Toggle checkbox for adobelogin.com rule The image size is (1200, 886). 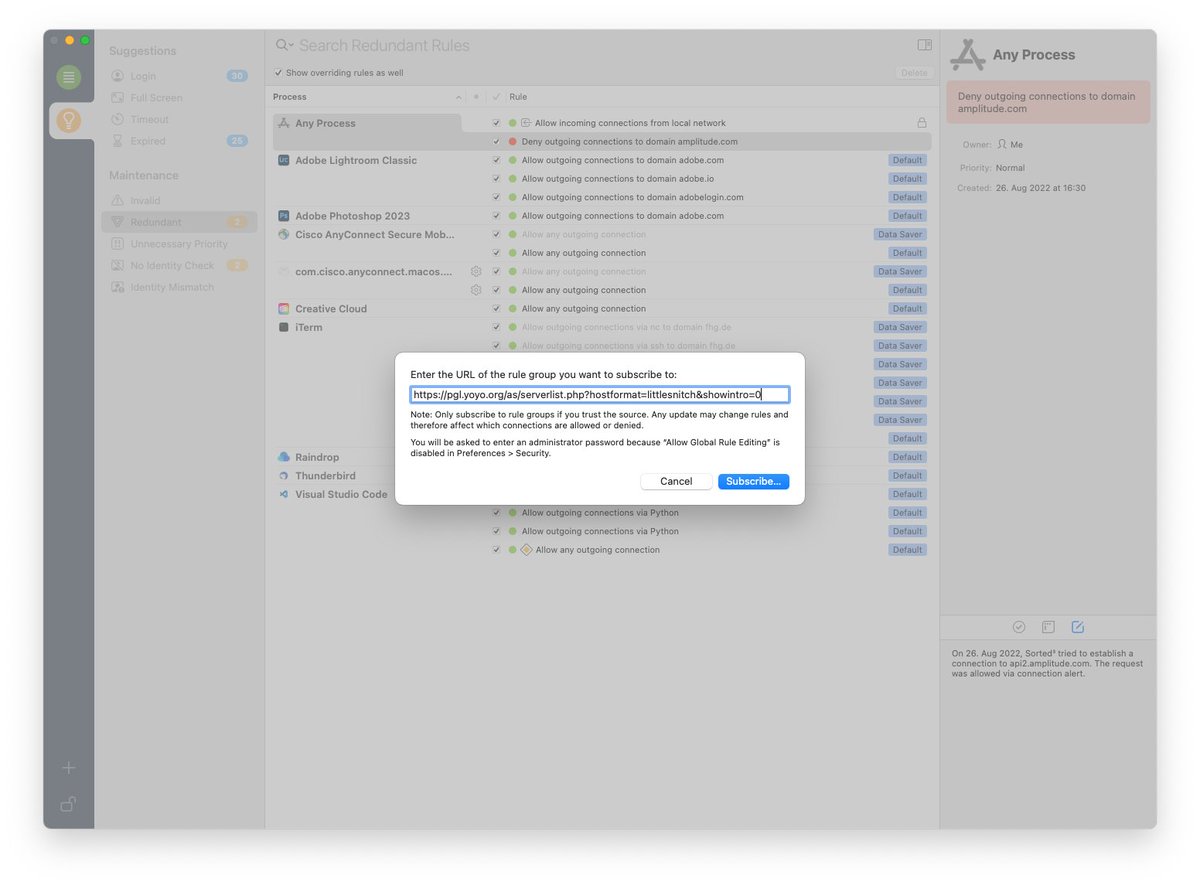(x=496, y=197)
